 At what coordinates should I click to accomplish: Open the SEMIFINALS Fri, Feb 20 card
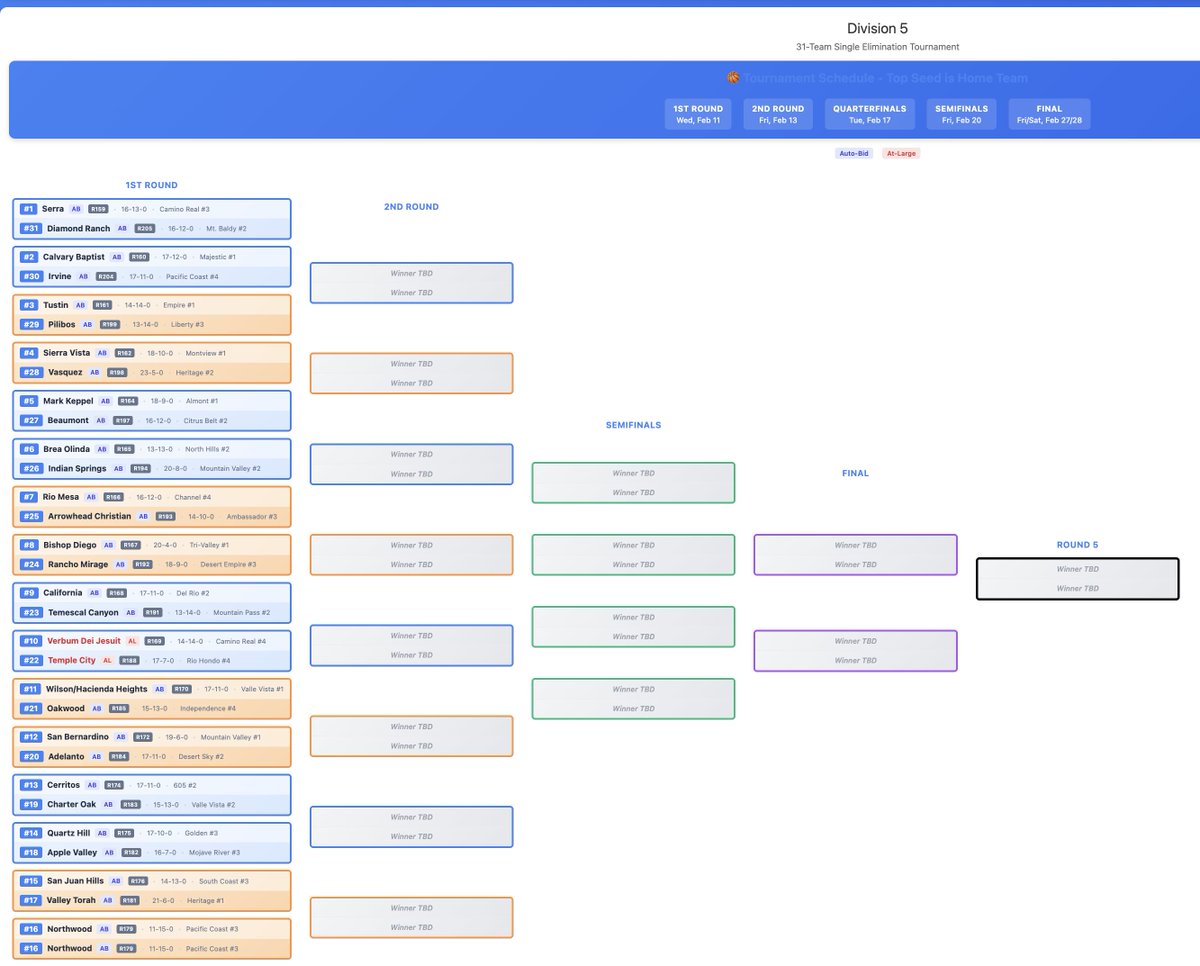coord(961,114)
